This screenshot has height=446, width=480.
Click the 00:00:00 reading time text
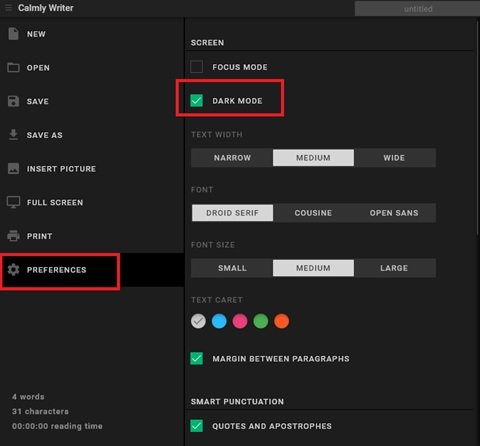(x=57, y=426)
